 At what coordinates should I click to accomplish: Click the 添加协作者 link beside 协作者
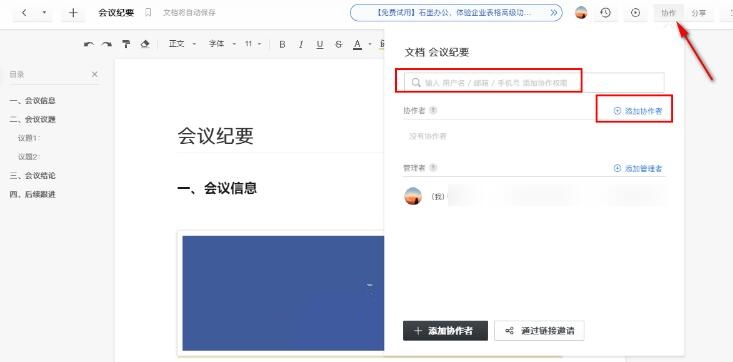pyautogui.click(x=638, y=111)
